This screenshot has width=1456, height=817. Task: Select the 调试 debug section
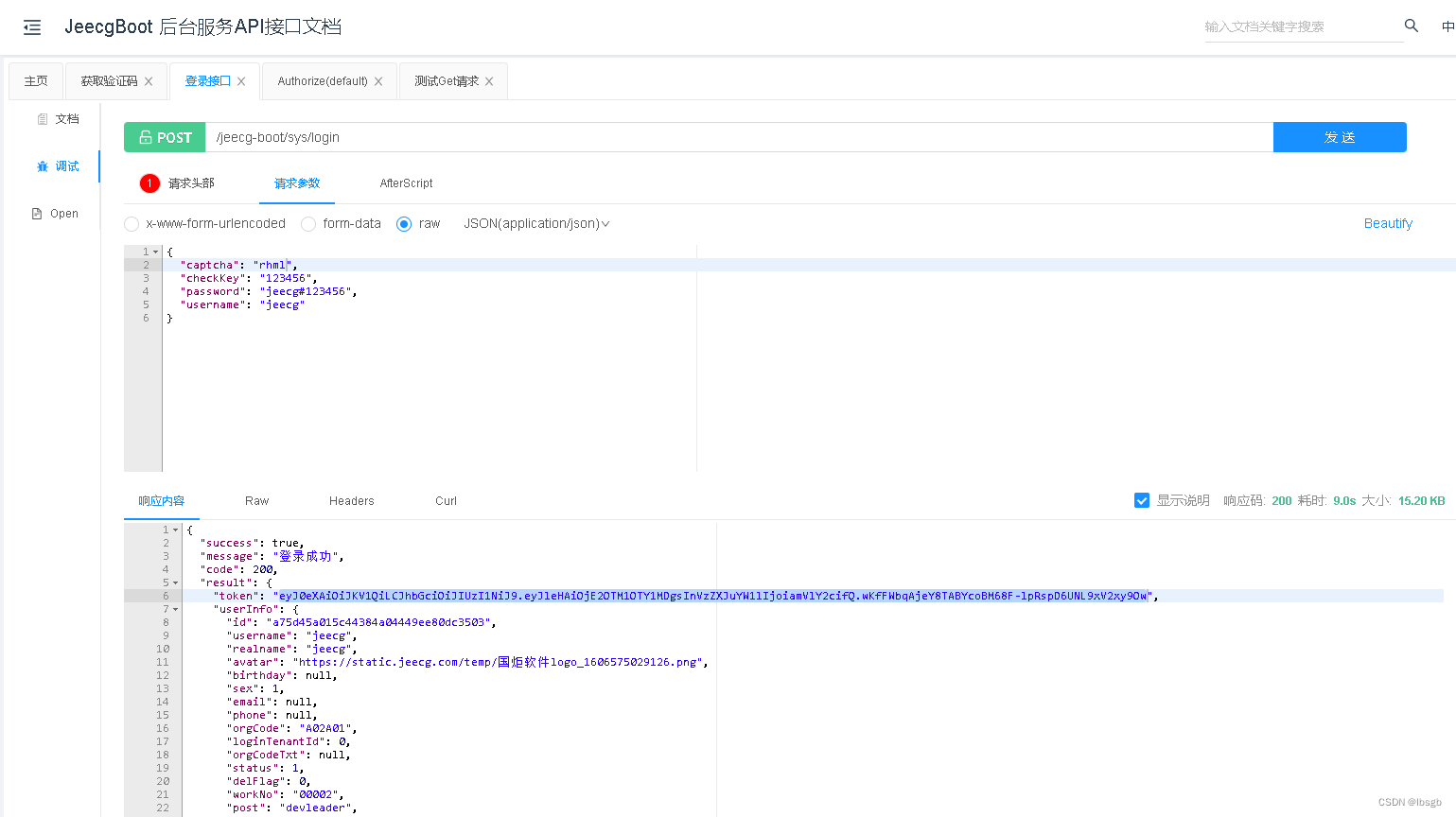58,166
